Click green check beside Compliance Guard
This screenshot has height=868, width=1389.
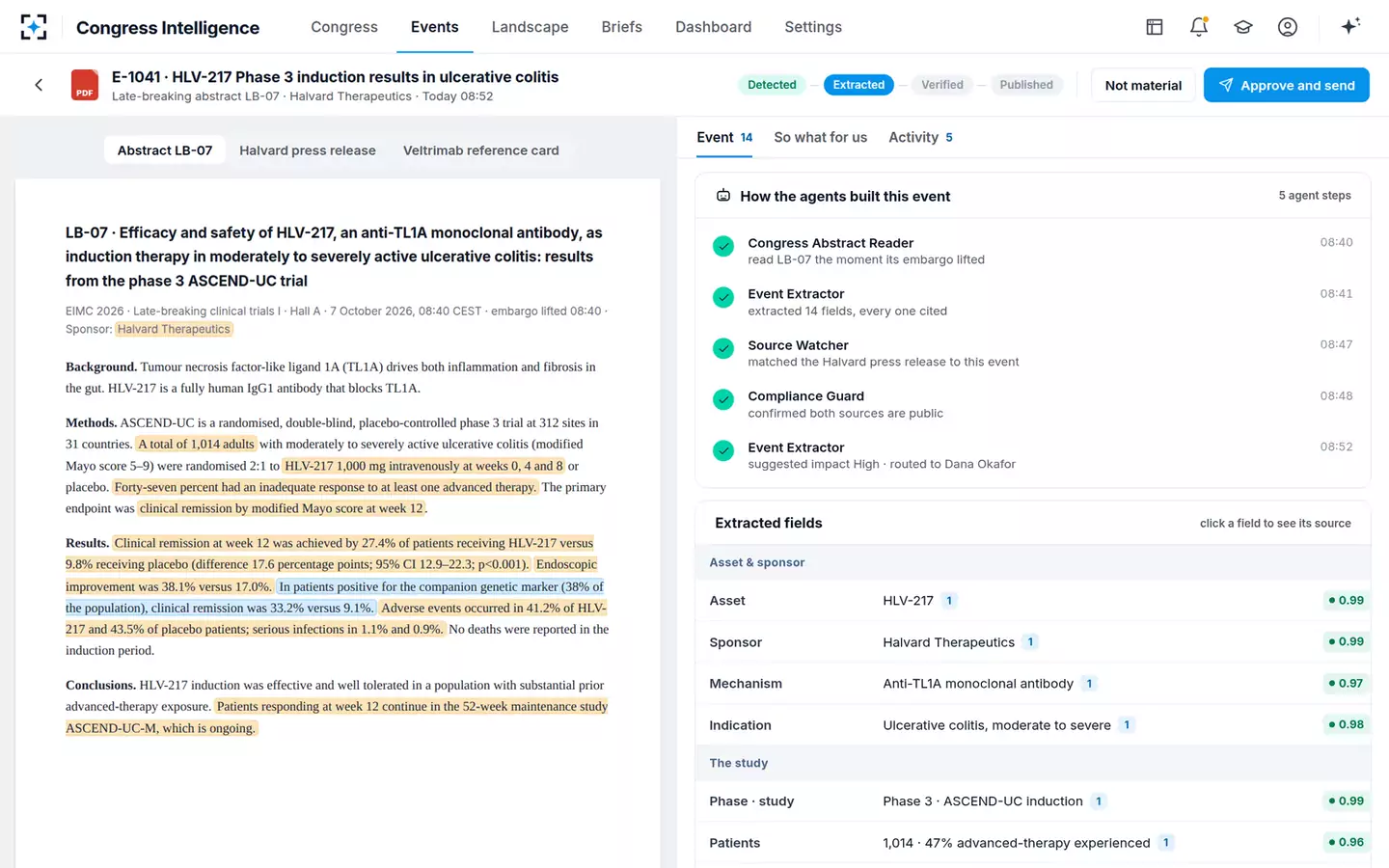[x=723, y=399]
